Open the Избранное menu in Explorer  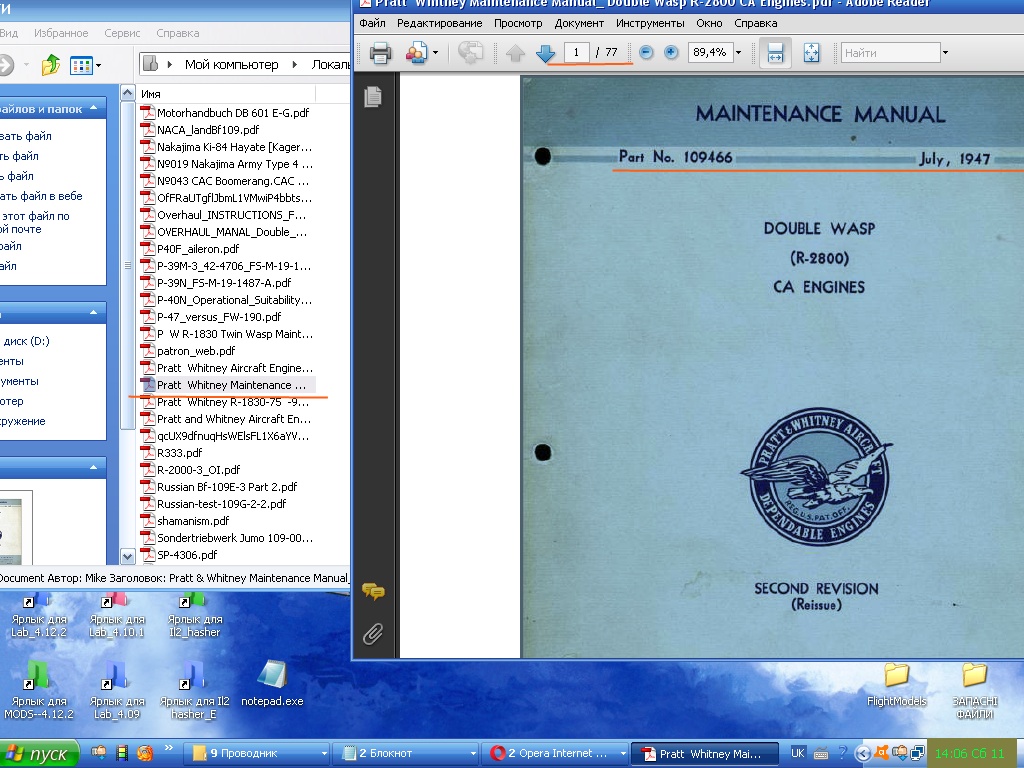point(61,33)
